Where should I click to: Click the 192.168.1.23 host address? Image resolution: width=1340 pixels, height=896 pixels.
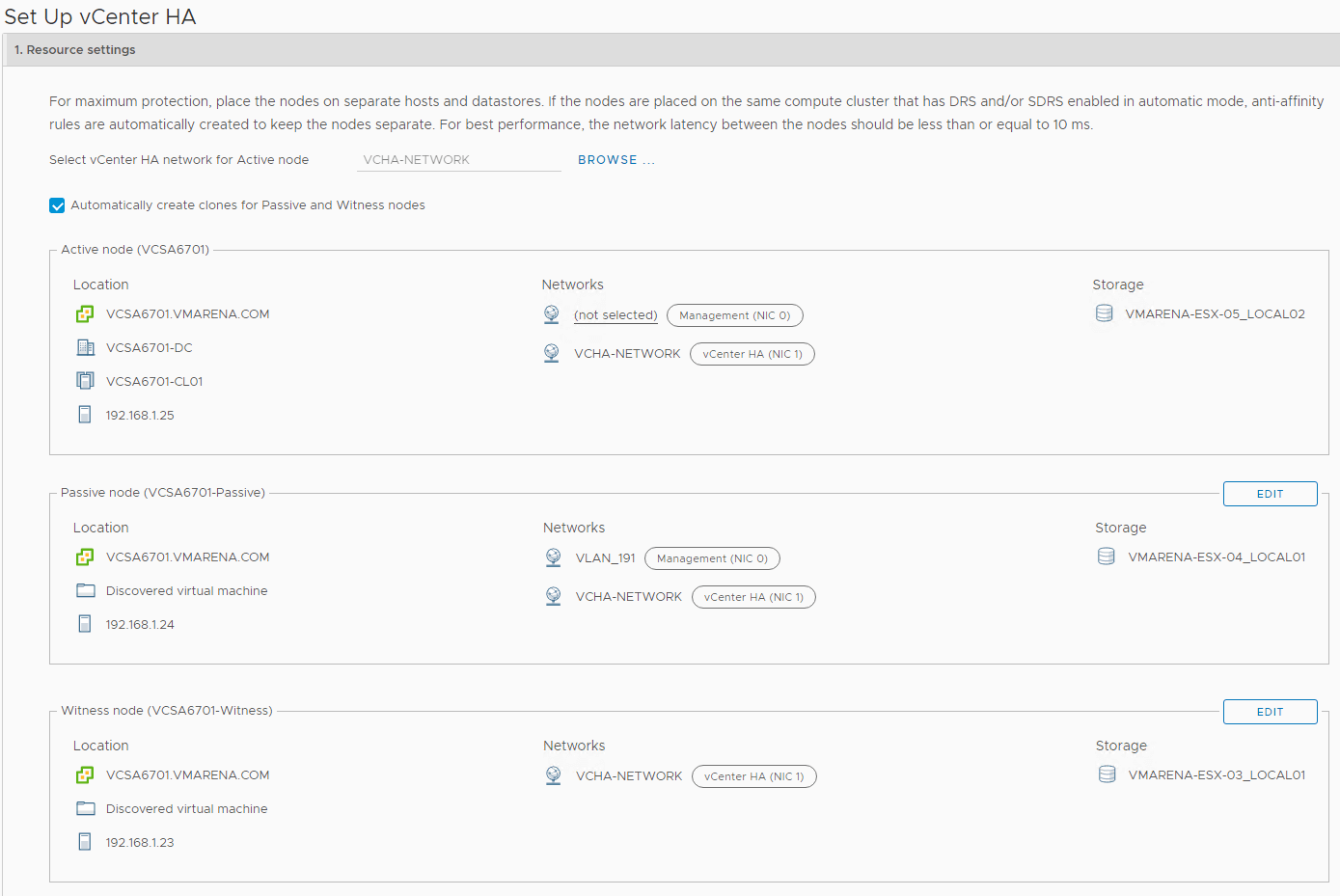140,843
